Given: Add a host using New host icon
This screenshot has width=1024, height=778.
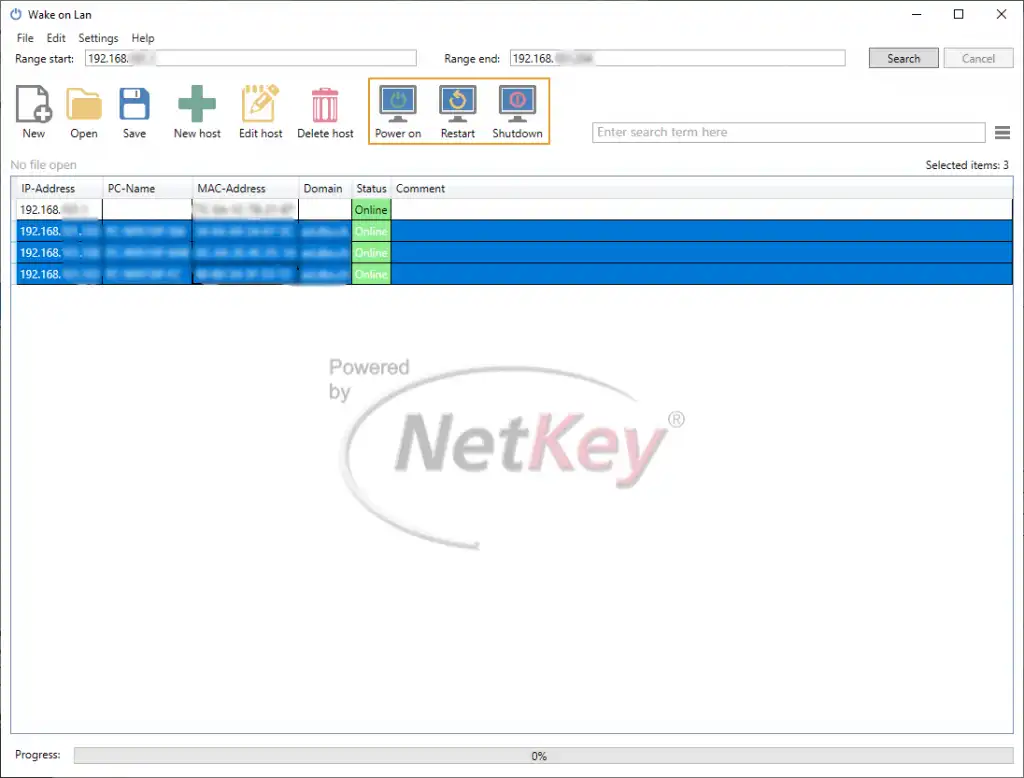Looking at the screenshot, I should pos(197,104).
